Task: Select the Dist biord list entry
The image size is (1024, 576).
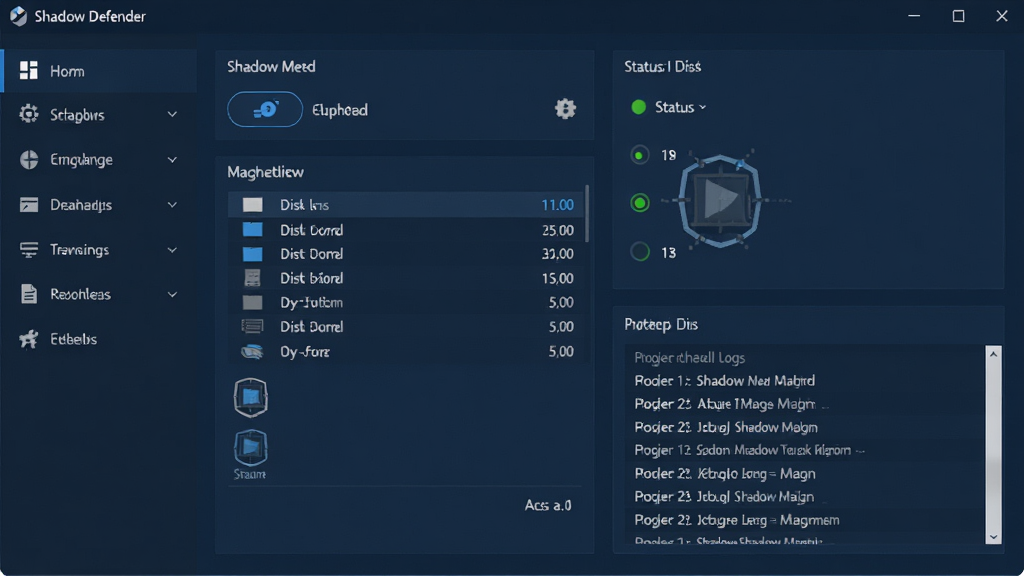Action: tap(405, 278)
